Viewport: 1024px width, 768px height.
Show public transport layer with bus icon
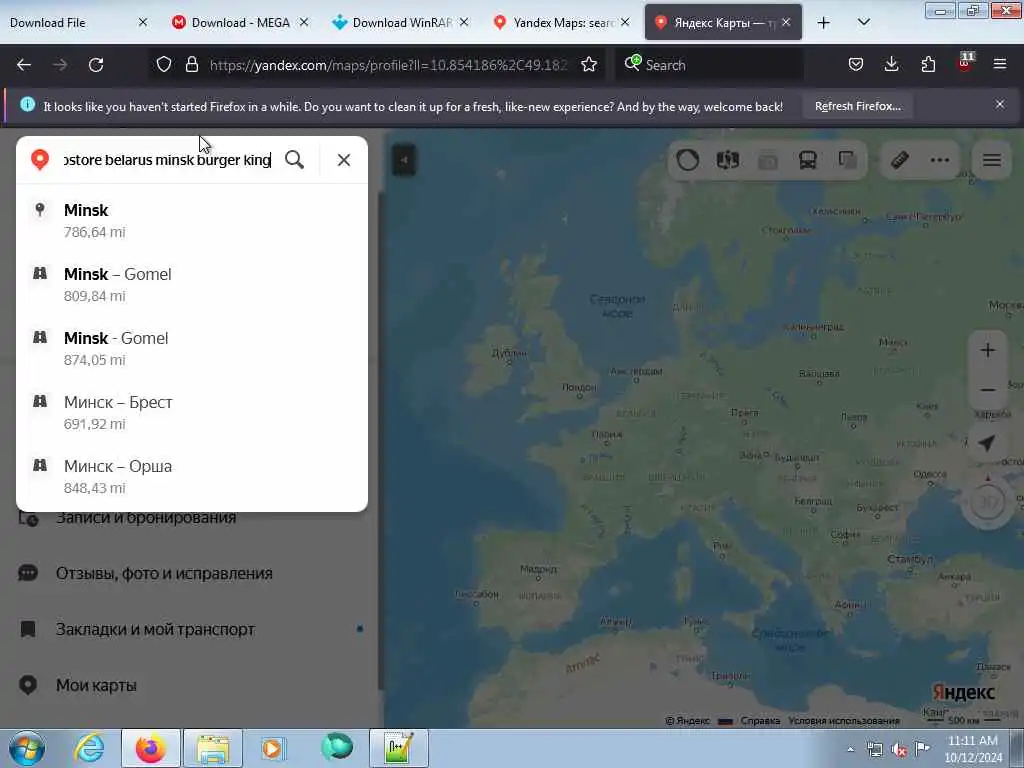point(808,160)
